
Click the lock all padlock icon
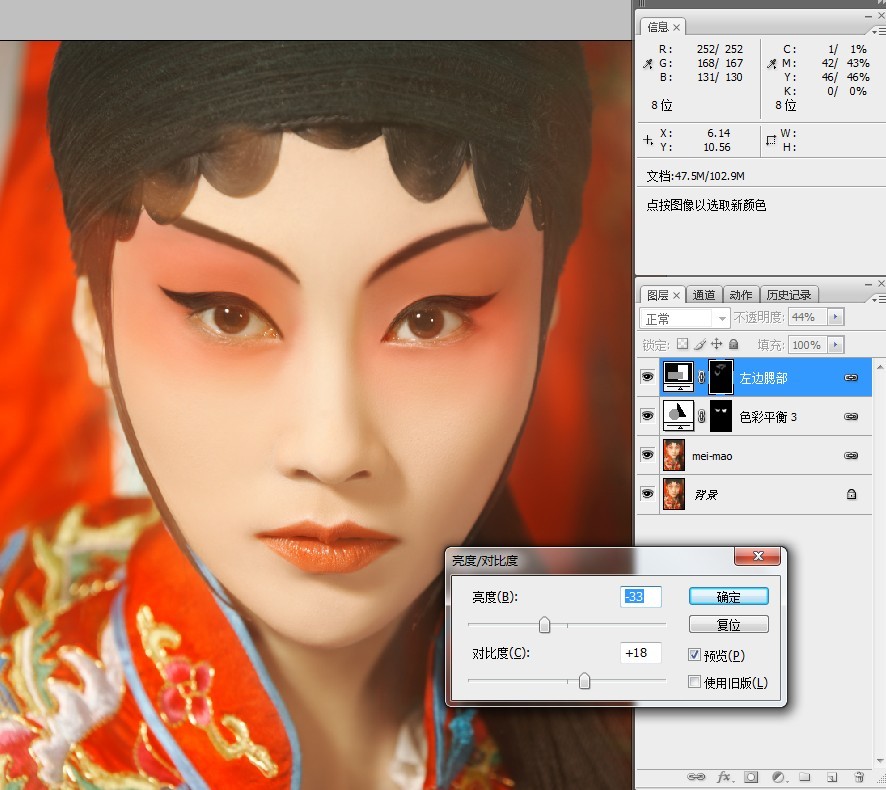pyautogui.click(x=733, y=344)
